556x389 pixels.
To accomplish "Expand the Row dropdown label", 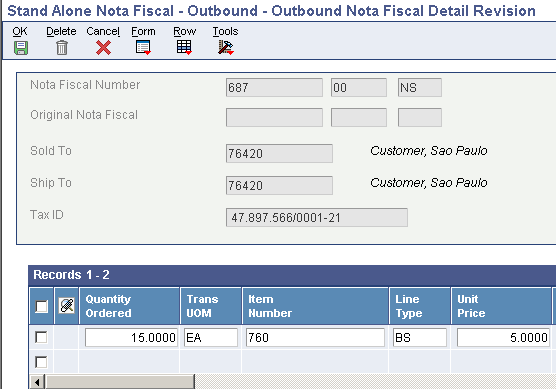I will click(x=184, y=32).
